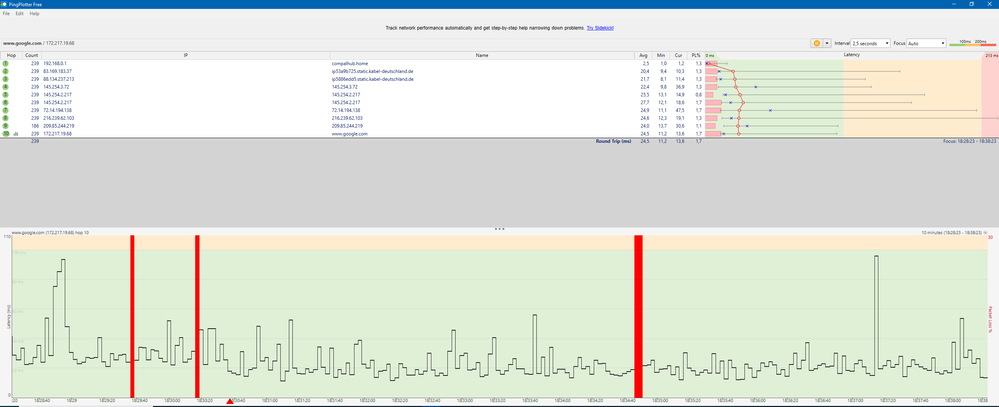
Task: Pause the trace with the orange button
Action: click(x=816, y=43)
